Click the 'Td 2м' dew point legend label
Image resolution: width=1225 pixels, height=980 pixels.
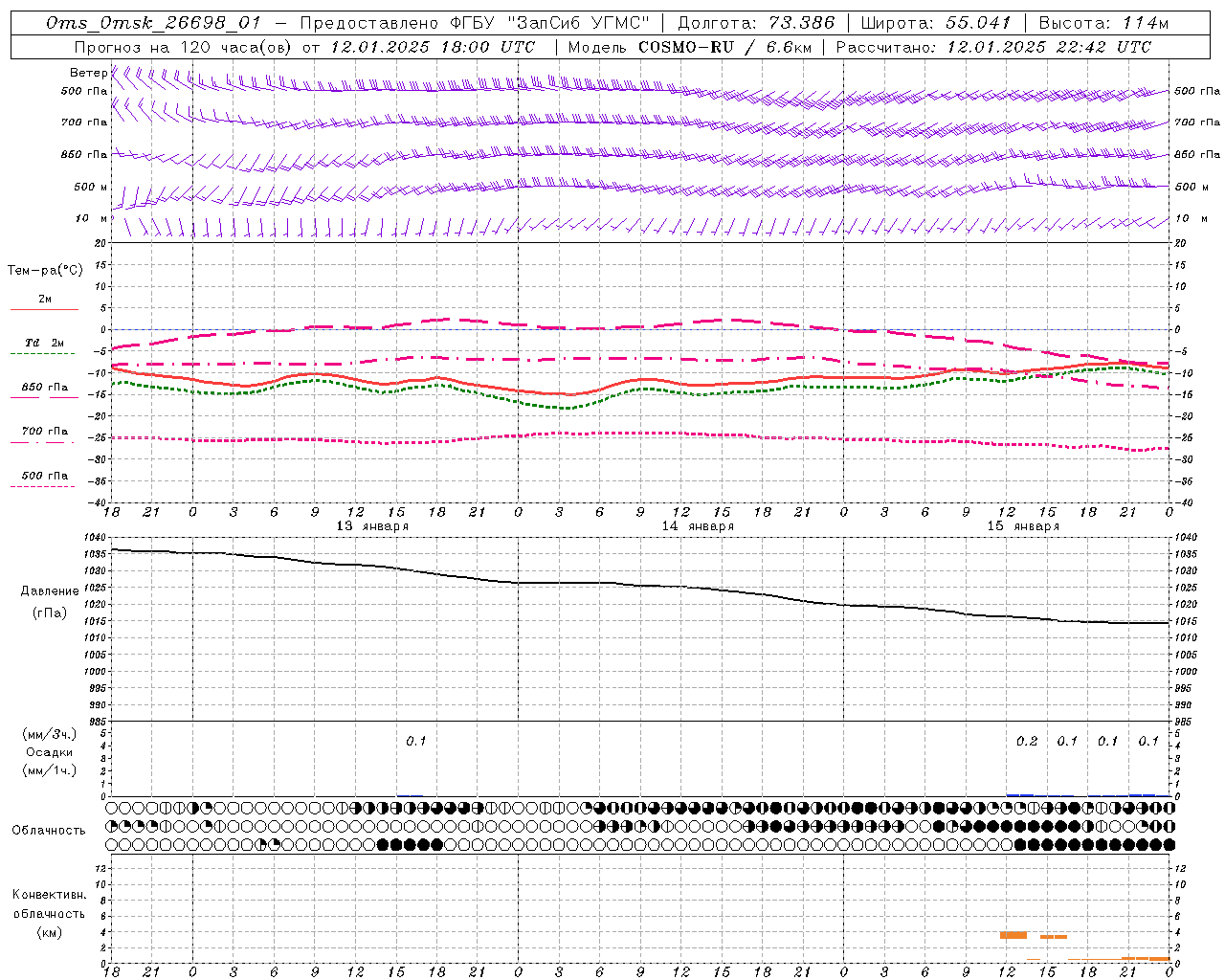pyautogui.click(x=45, y=343)
